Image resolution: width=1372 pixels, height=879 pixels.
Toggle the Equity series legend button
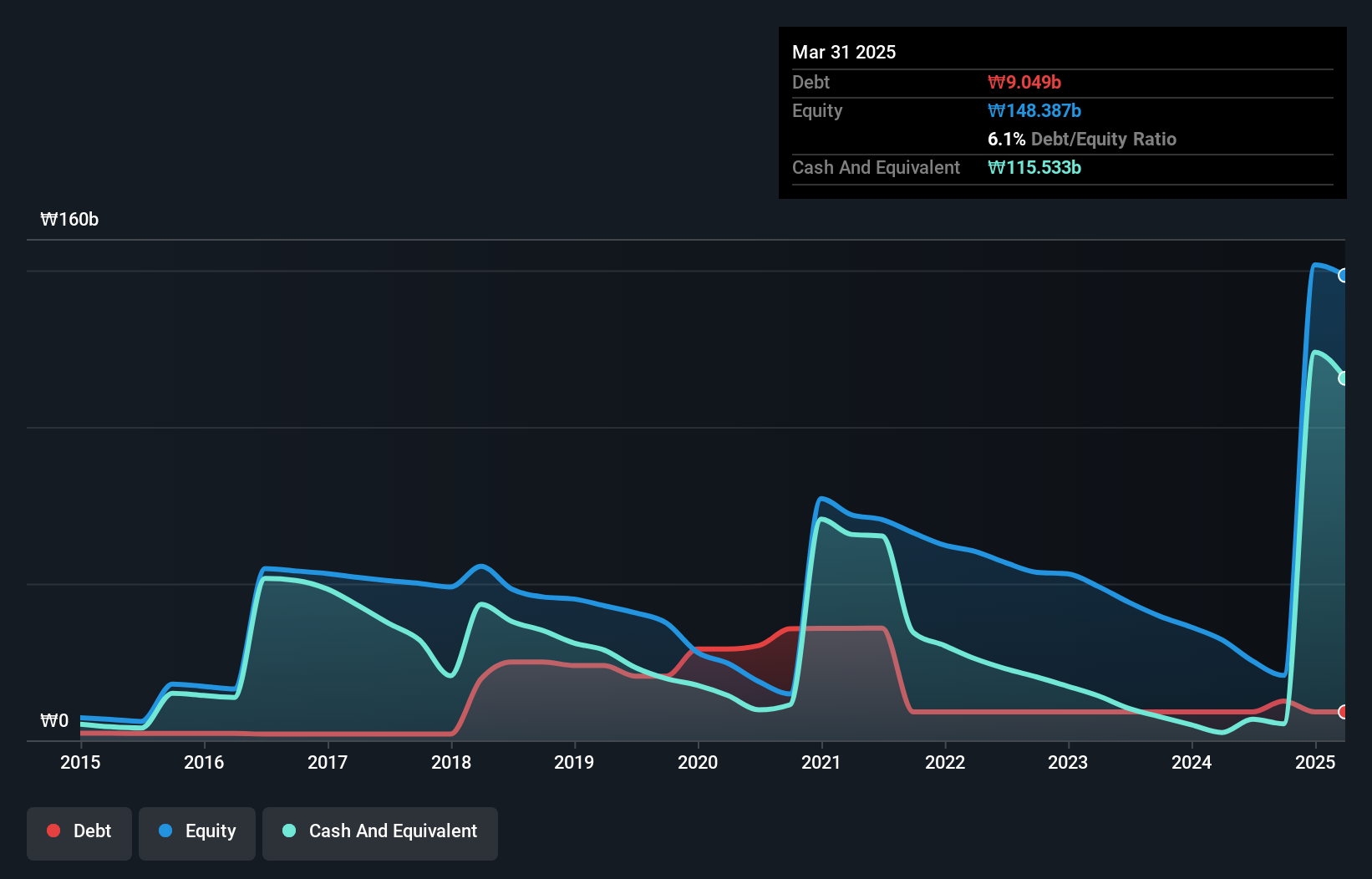point(197,833)
